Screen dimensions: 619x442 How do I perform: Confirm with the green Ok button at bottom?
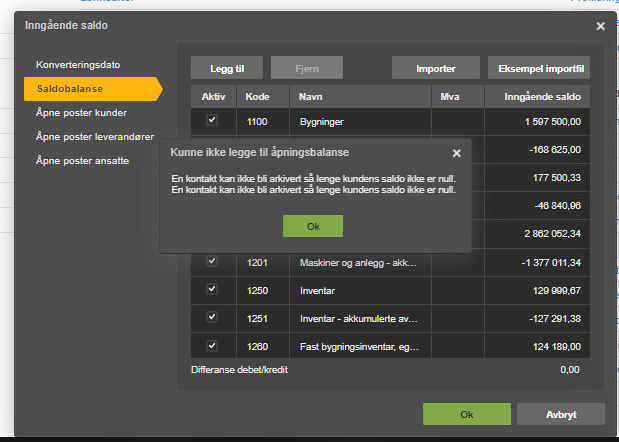click(466, 414)
